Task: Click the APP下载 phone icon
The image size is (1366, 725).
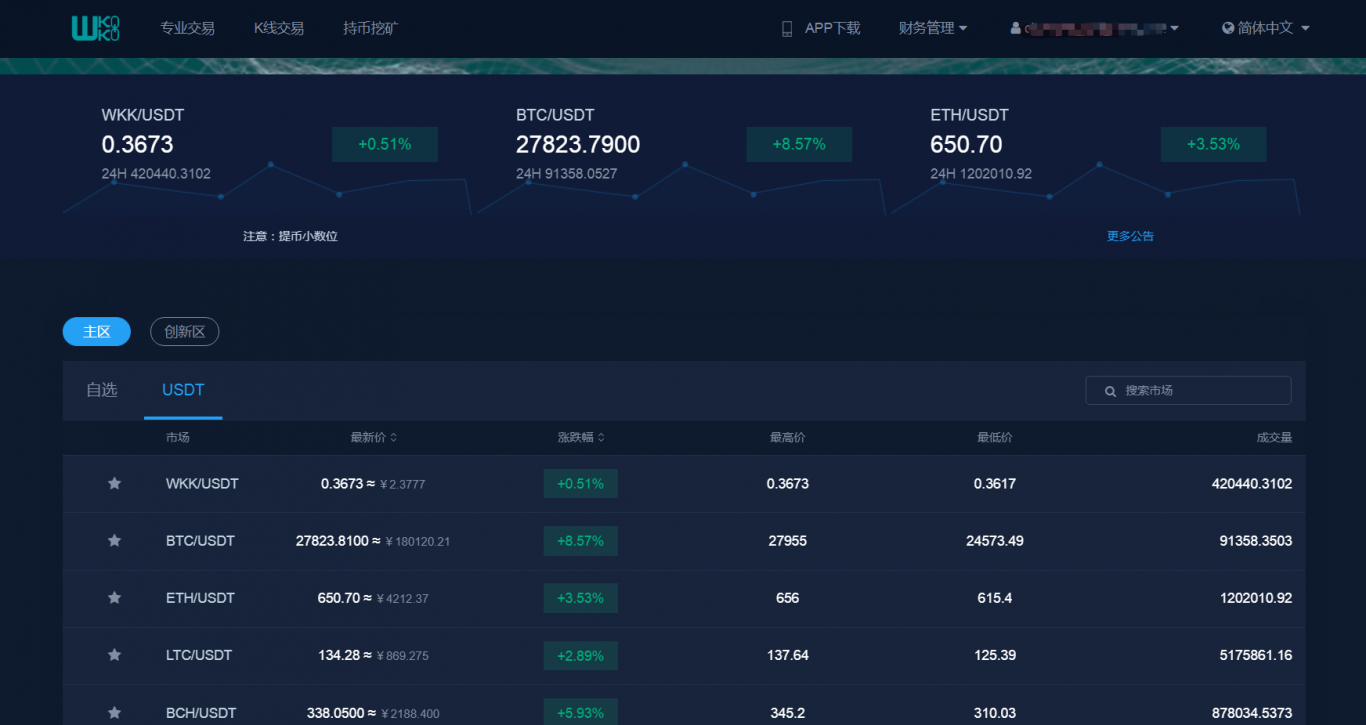Action: pyautogui.click(x=787, y=29)
